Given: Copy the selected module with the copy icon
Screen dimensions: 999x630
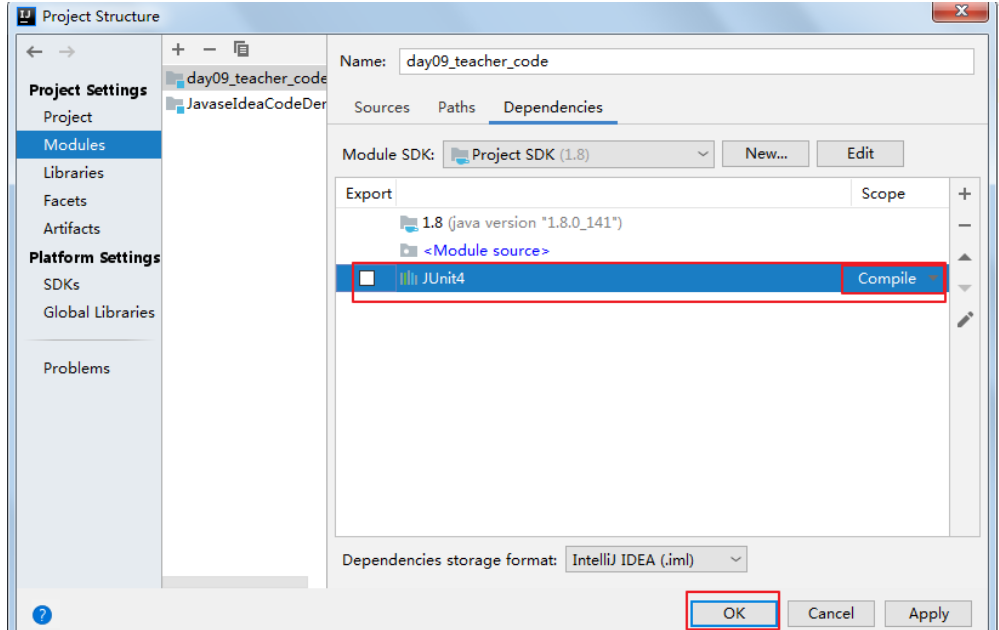Looking at the screenshot, I should [x=241, y=49].
